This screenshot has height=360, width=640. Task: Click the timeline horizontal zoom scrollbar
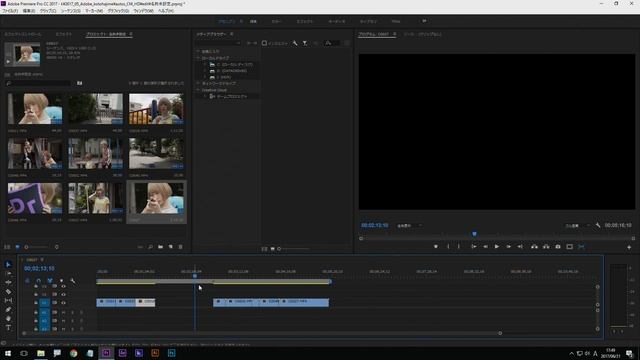(262, 333)
